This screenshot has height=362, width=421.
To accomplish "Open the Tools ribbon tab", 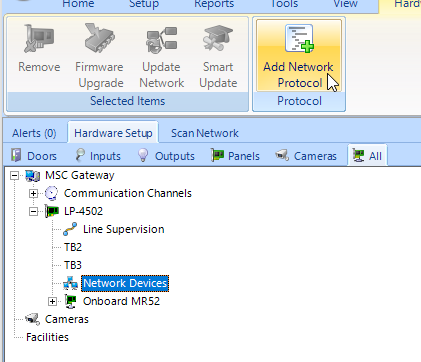I will (284, 4).
